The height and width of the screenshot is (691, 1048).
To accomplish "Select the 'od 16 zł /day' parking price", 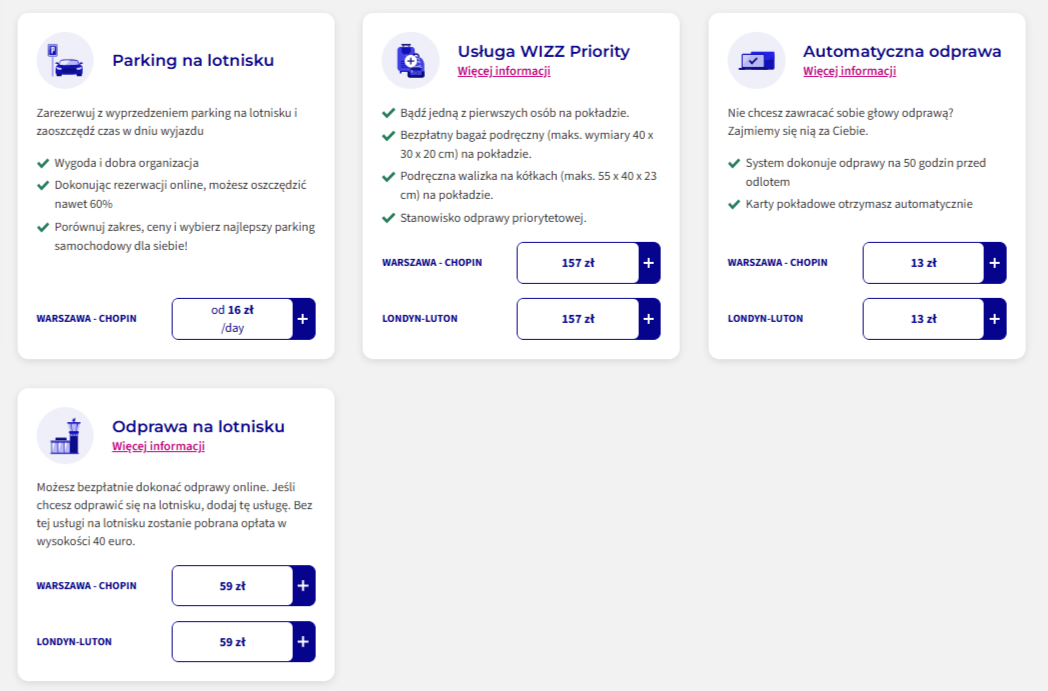I will click(x=233, y=319).
